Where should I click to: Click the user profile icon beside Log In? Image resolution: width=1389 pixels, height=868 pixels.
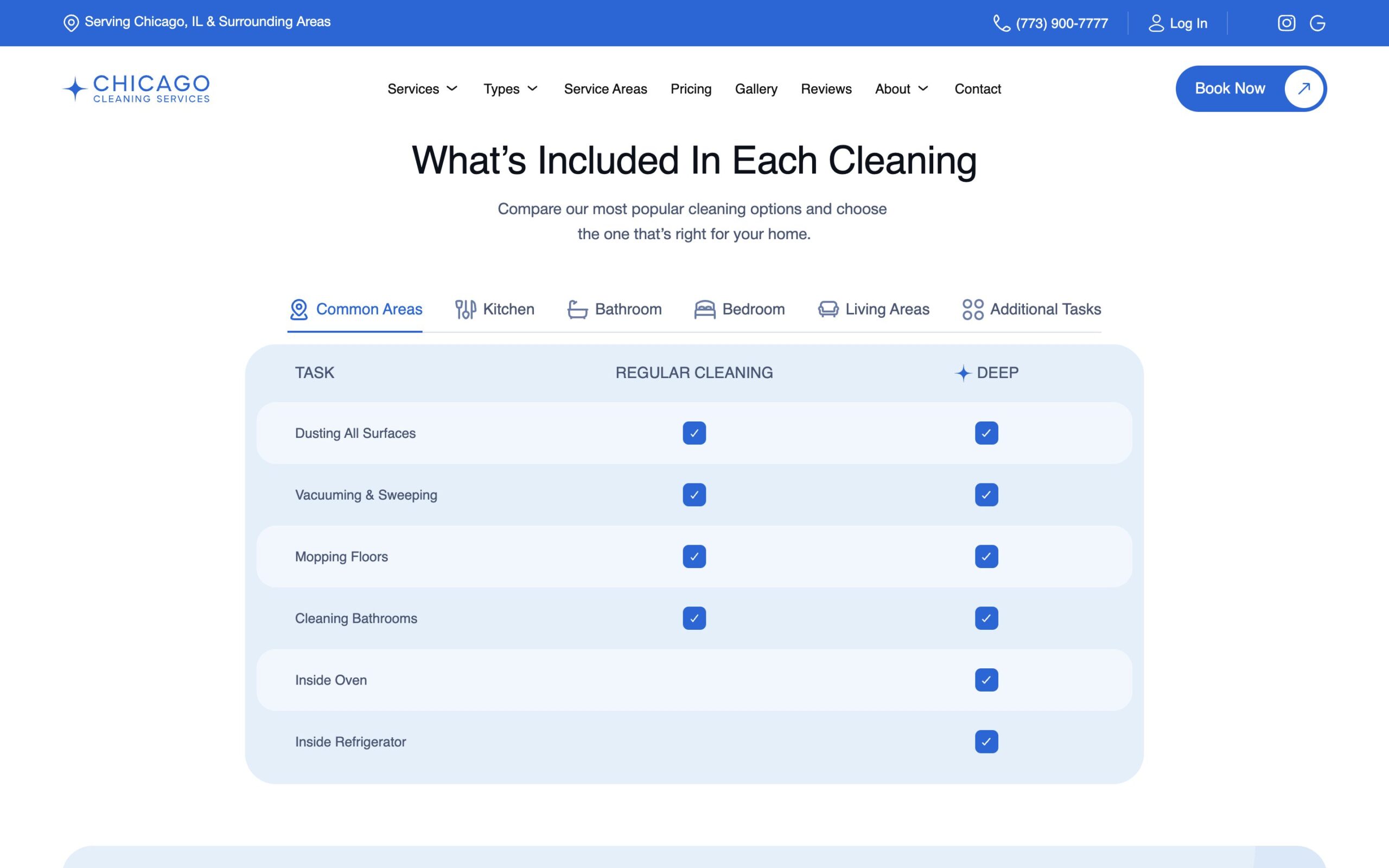pyautogui.click(x=1156, y=23)
